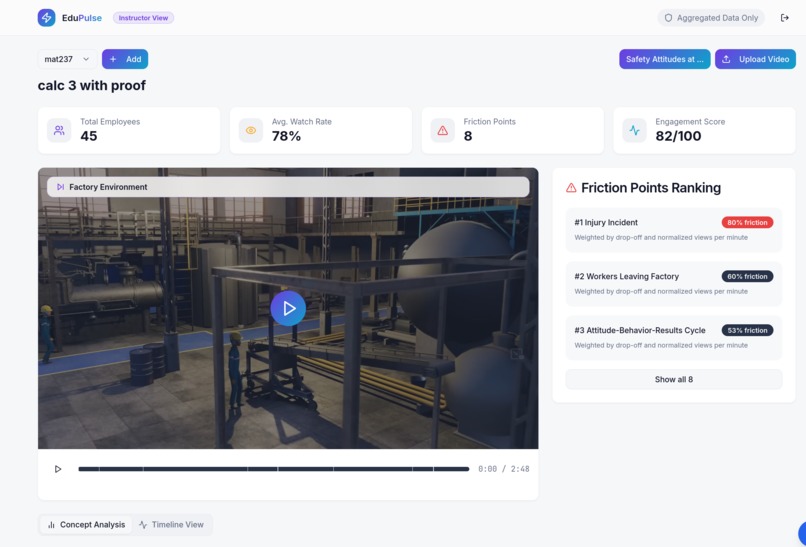This screenshot has height=547, width=806.
Task: Select the #1 Injury Incident friction card
Action: (x=673, y=230)
